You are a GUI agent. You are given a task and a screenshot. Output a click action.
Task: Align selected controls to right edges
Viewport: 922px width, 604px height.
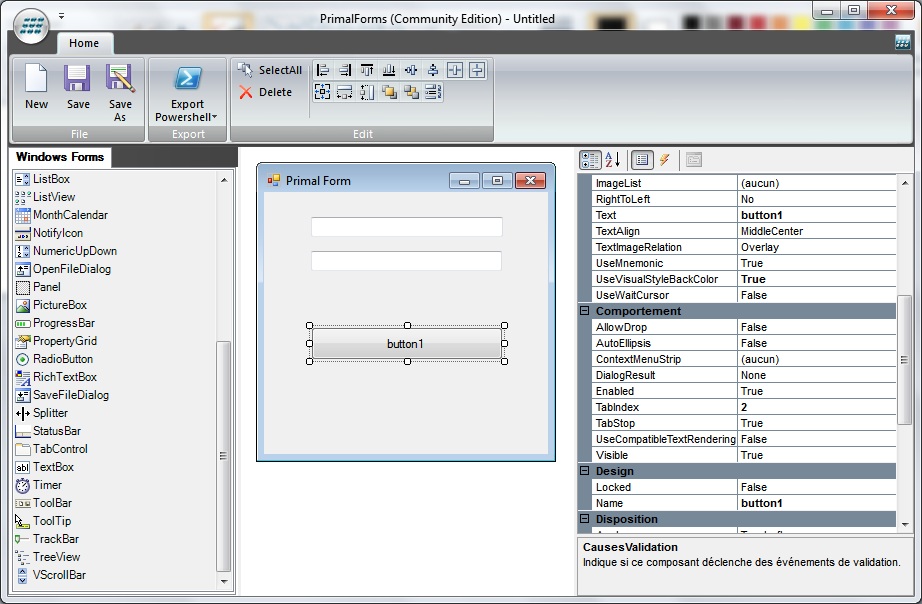(345, 71)
